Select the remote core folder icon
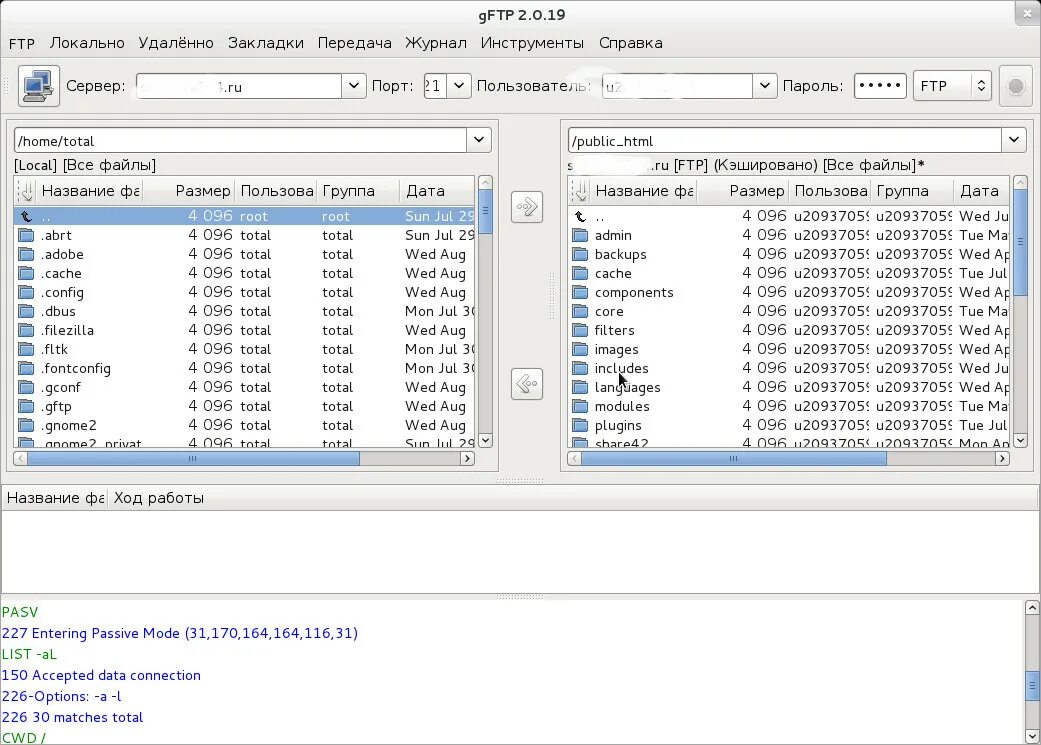This screenshot has height=745, width=1041. coord(580,311)
